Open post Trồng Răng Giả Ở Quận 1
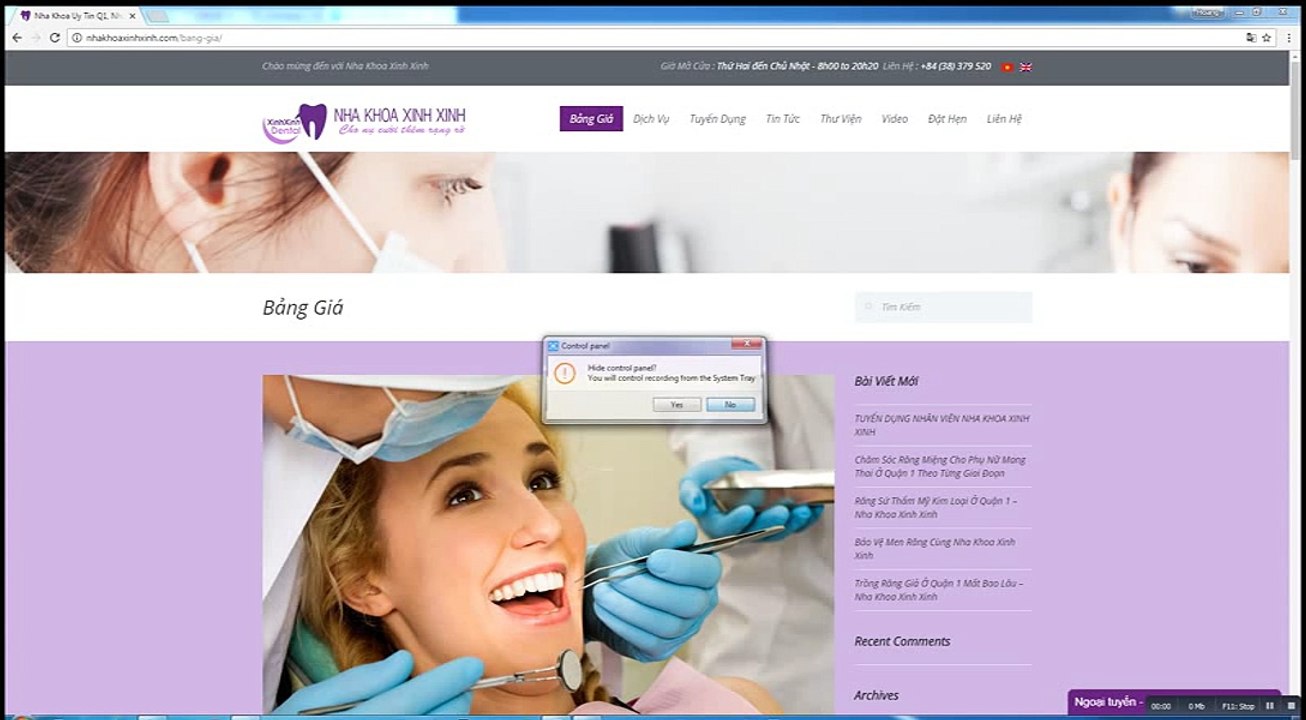The image size is (1306, 720). coord(939,589)
